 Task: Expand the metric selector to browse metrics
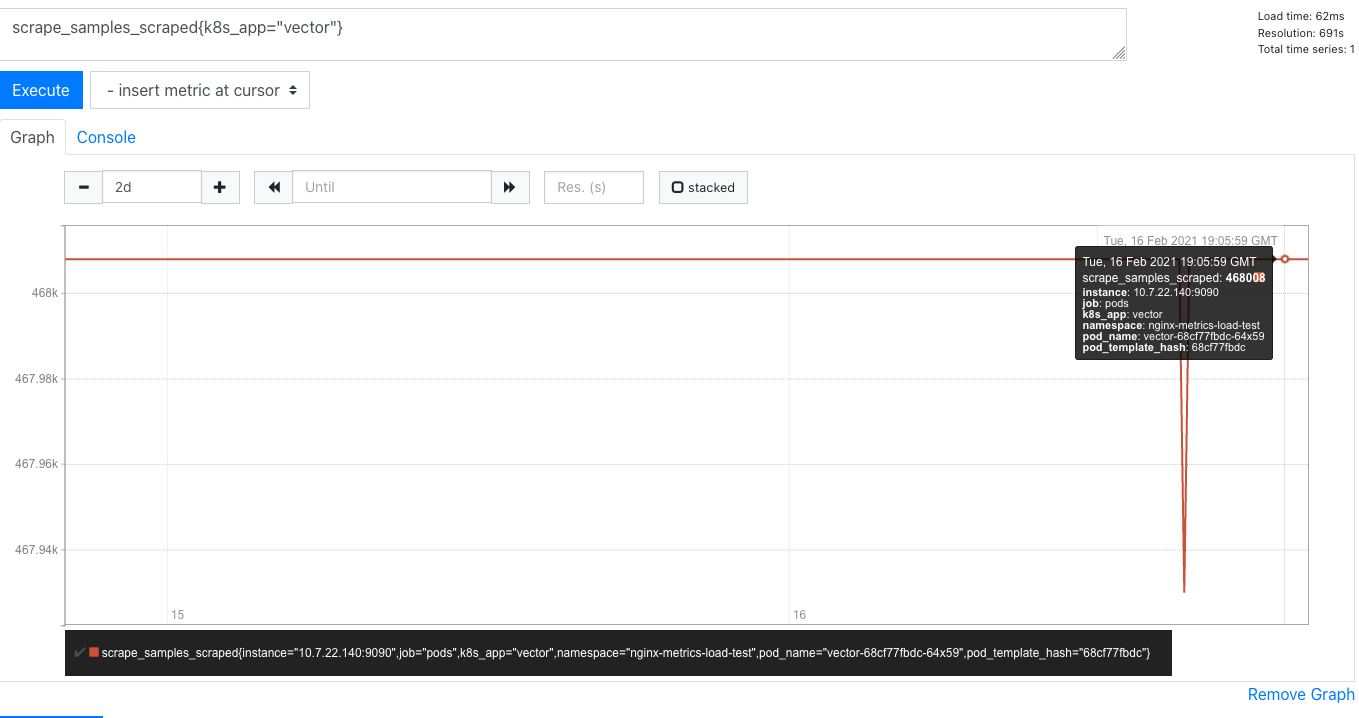(x=199, y=90)
